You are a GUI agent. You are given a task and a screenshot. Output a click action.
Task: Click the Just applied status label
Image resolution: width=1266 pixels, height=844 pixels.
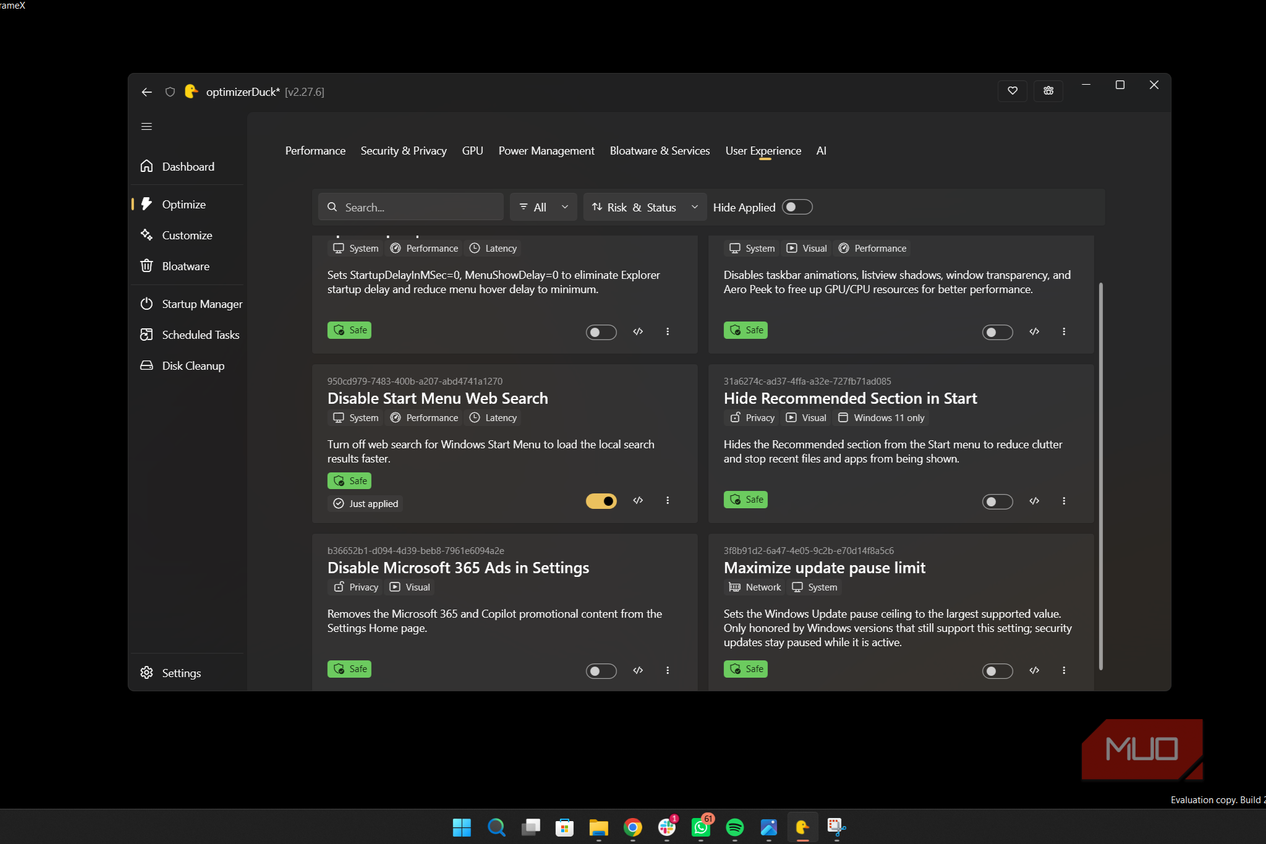366,504
